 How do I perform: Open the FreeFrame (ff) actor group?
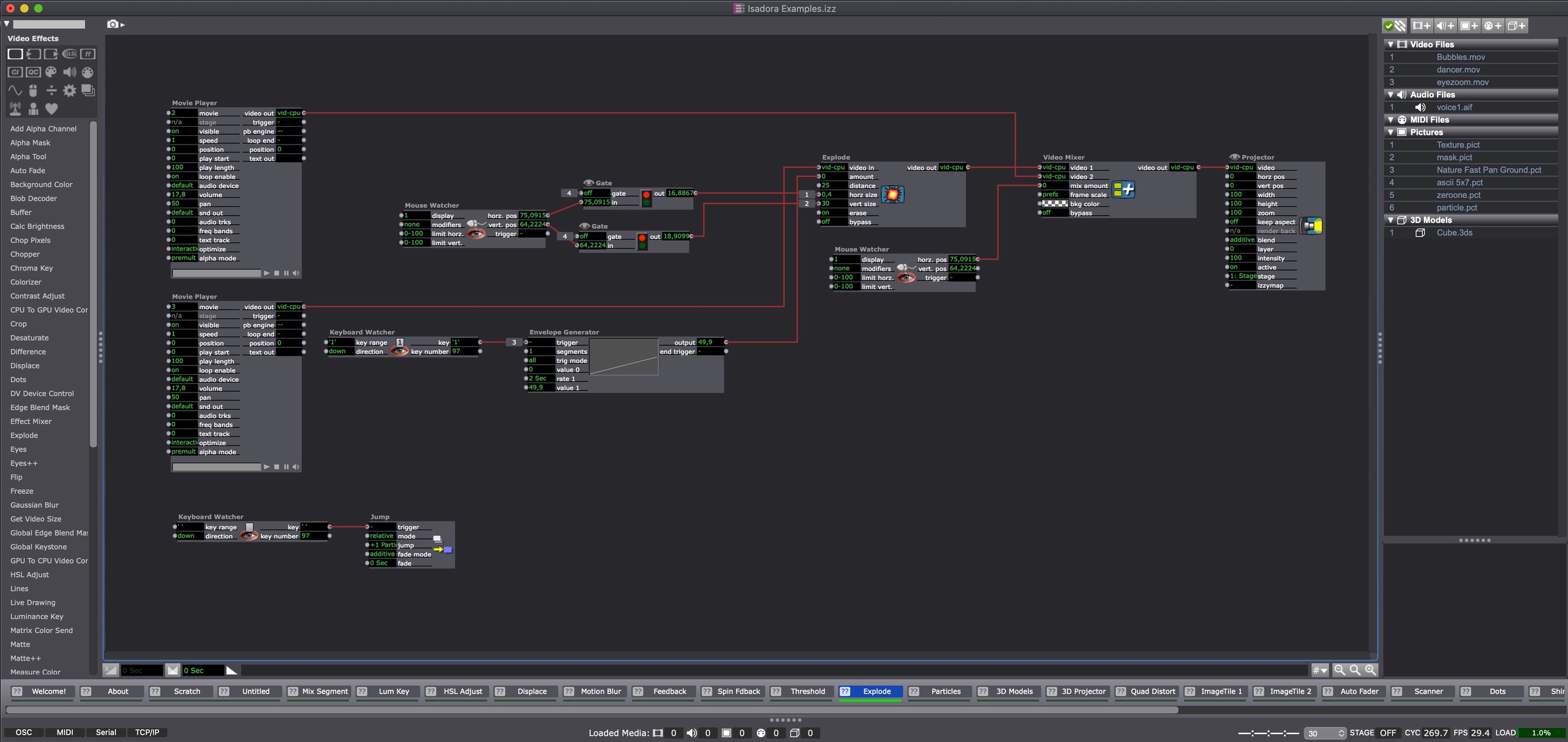[88, 54]
